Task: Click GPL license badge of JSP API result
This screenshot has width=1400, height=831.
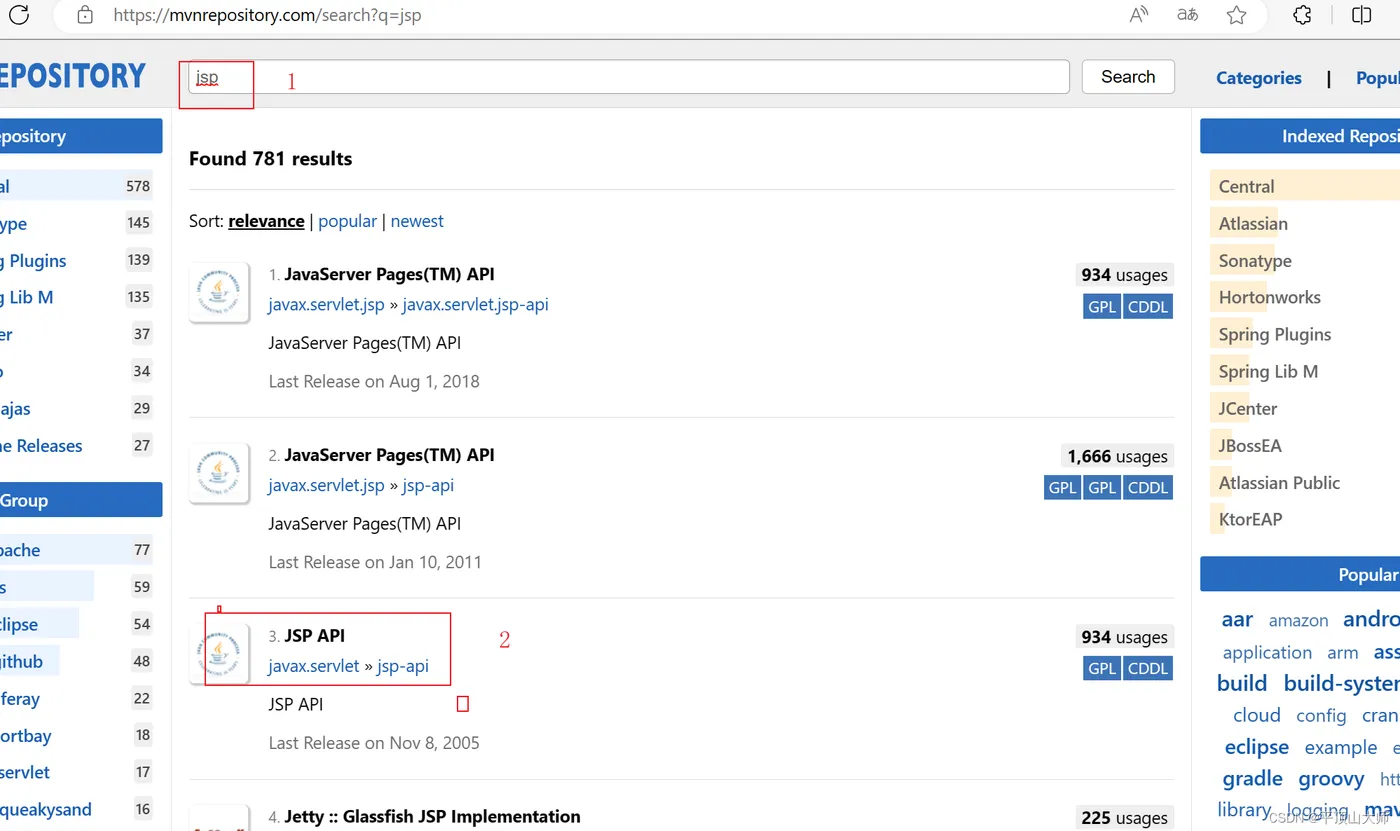Action: coord(1102,669)
